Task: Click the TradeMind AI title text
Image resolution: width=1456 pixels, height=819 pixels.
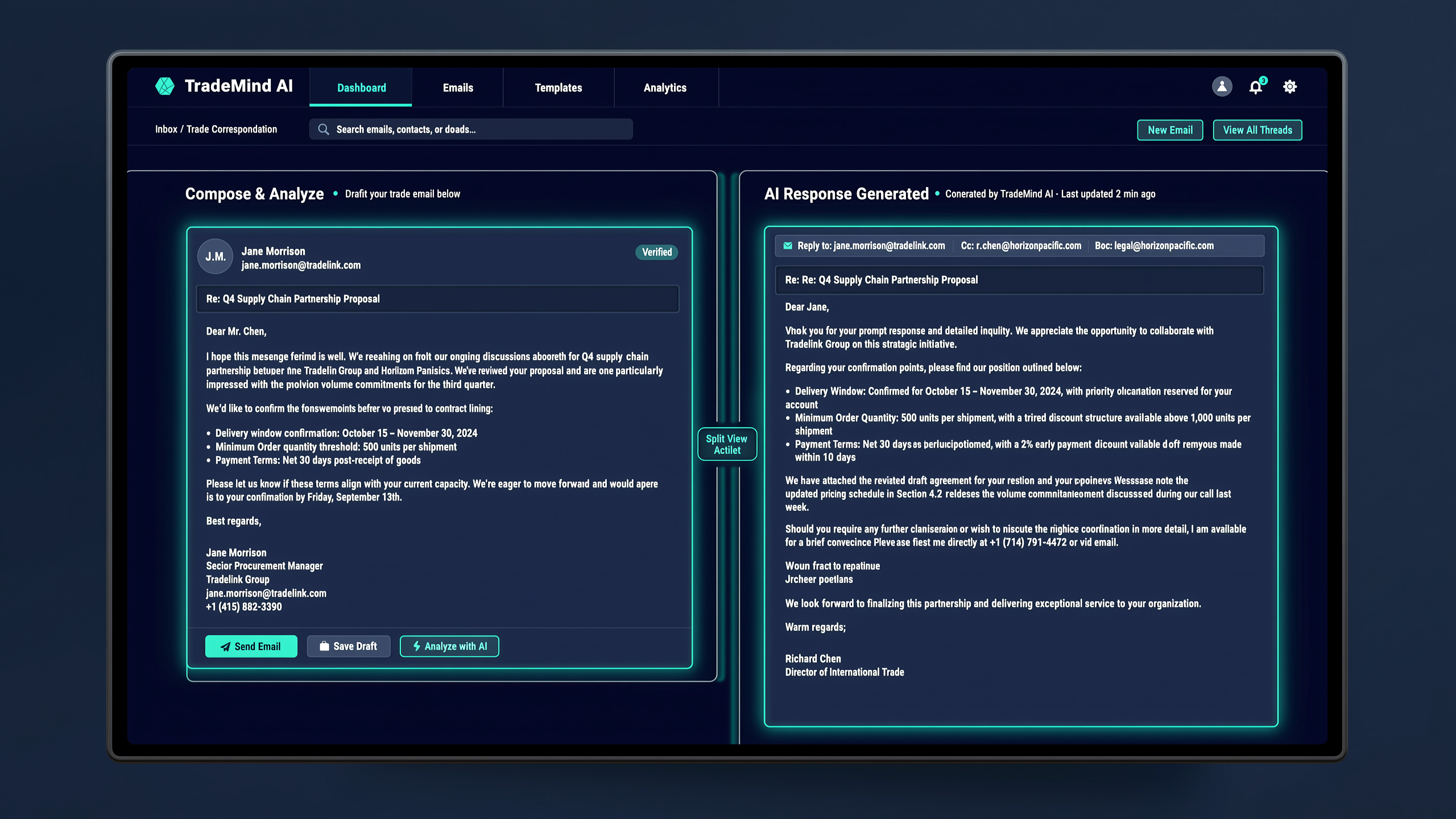Action: click(x=239, y=86)
